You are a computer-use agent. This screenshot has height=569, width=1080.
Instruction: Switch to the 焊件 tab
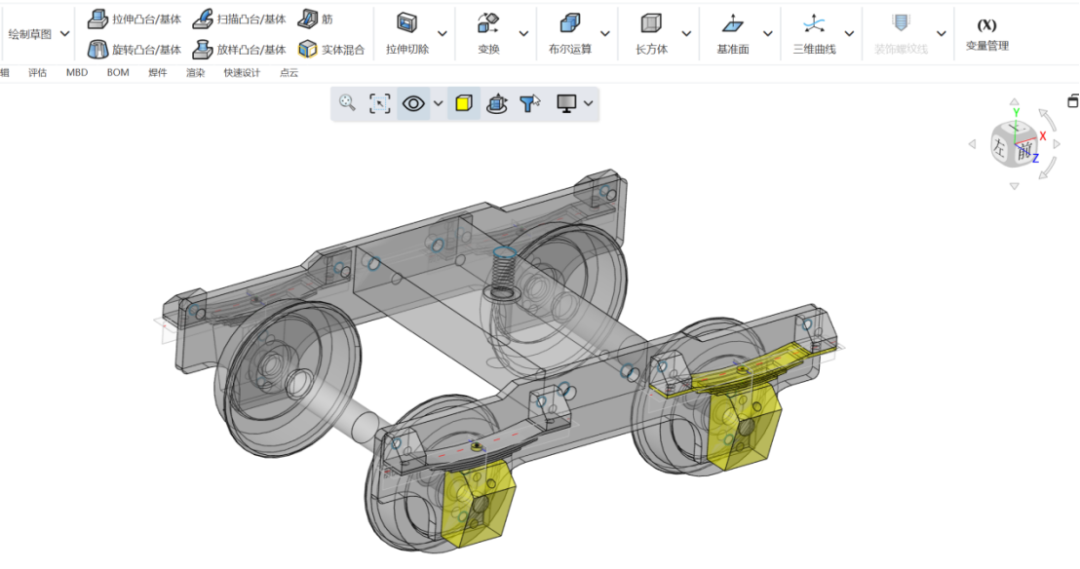(158, 72)
